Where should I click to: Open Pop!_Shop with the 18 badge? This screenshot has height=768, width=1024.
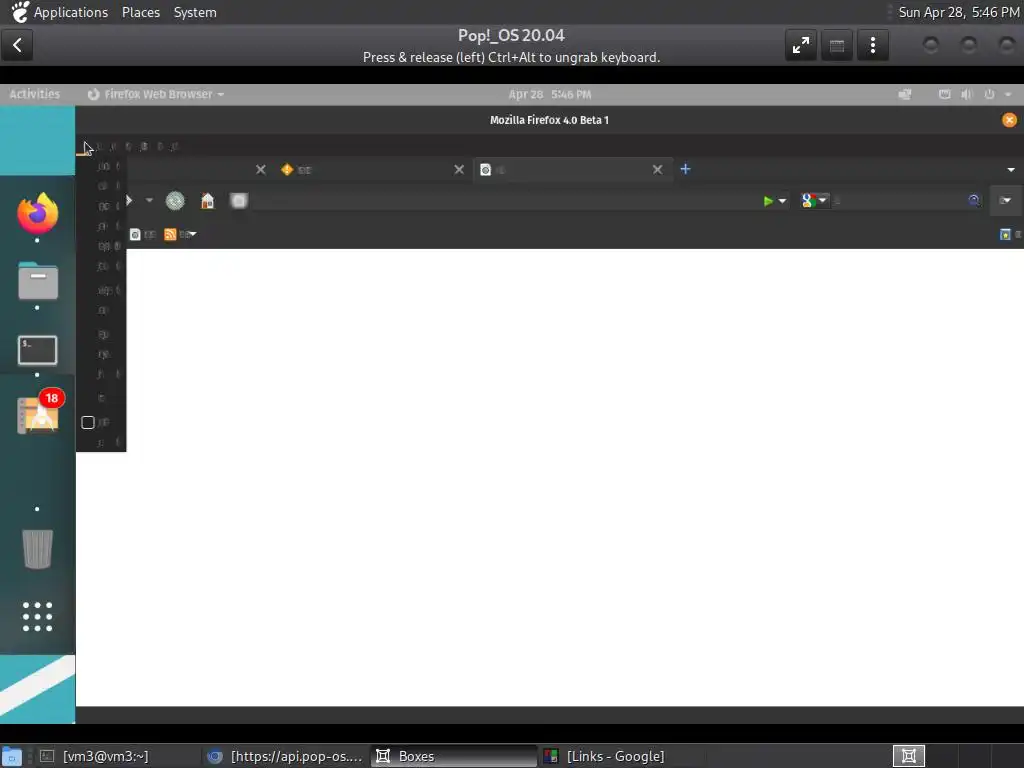[x=38, y=413]
